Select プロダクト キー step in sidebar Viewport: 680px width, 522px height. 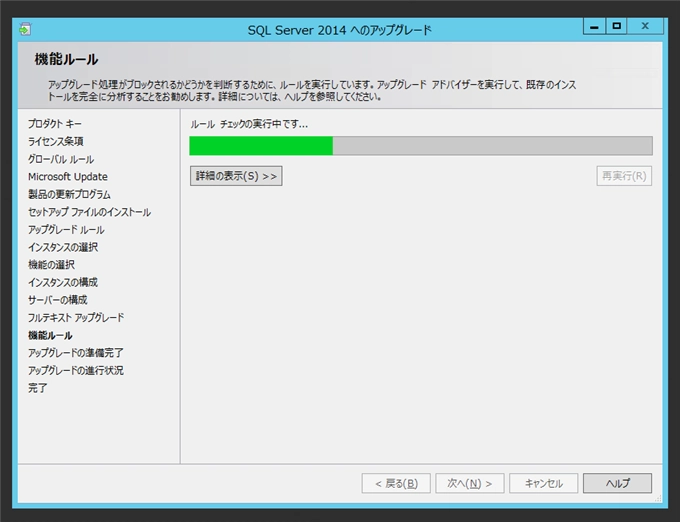pos(55,124)
